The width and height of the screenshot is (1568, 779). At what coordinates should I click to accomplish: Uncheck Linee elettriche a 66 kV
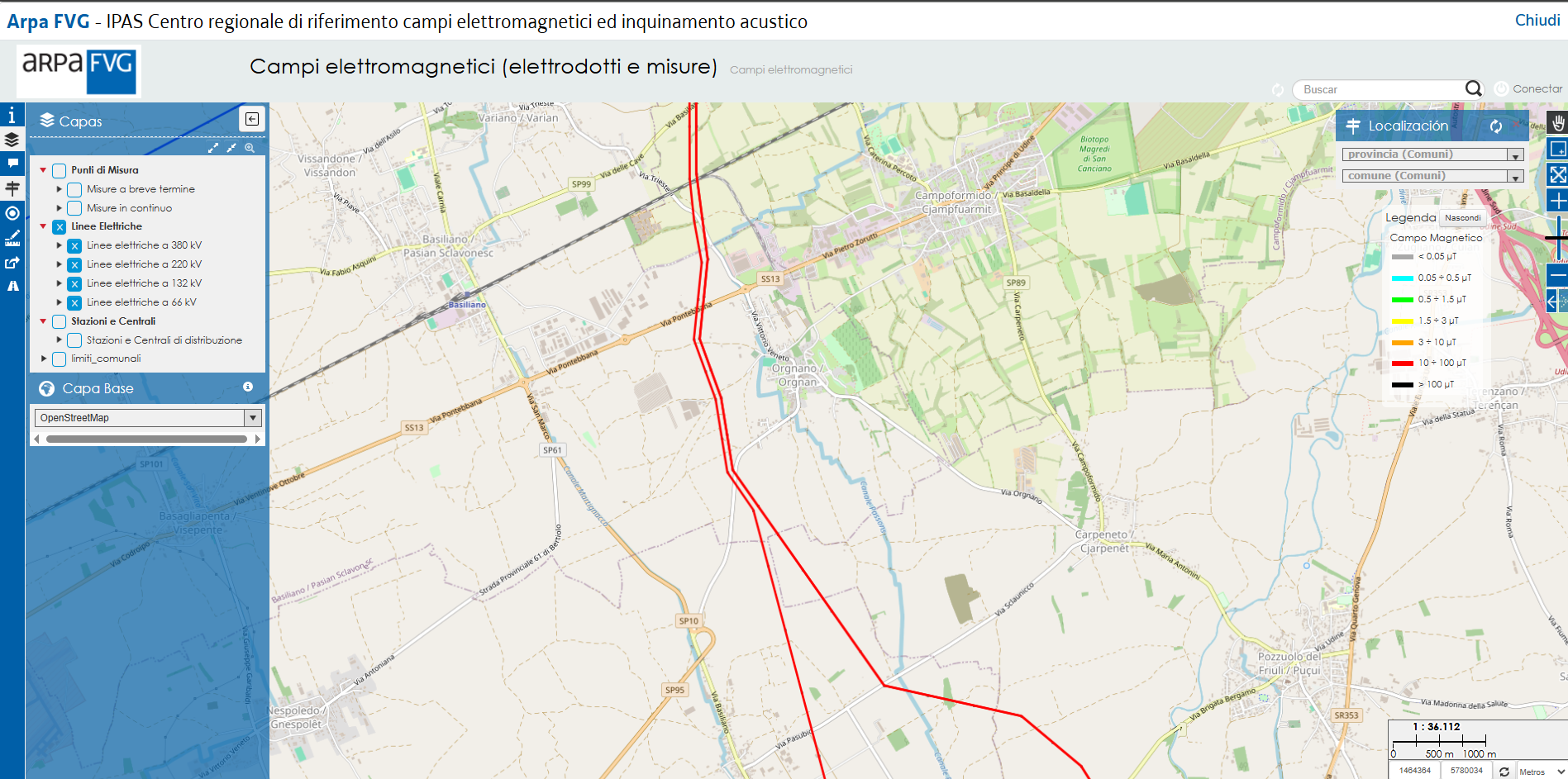coord(74,302)
